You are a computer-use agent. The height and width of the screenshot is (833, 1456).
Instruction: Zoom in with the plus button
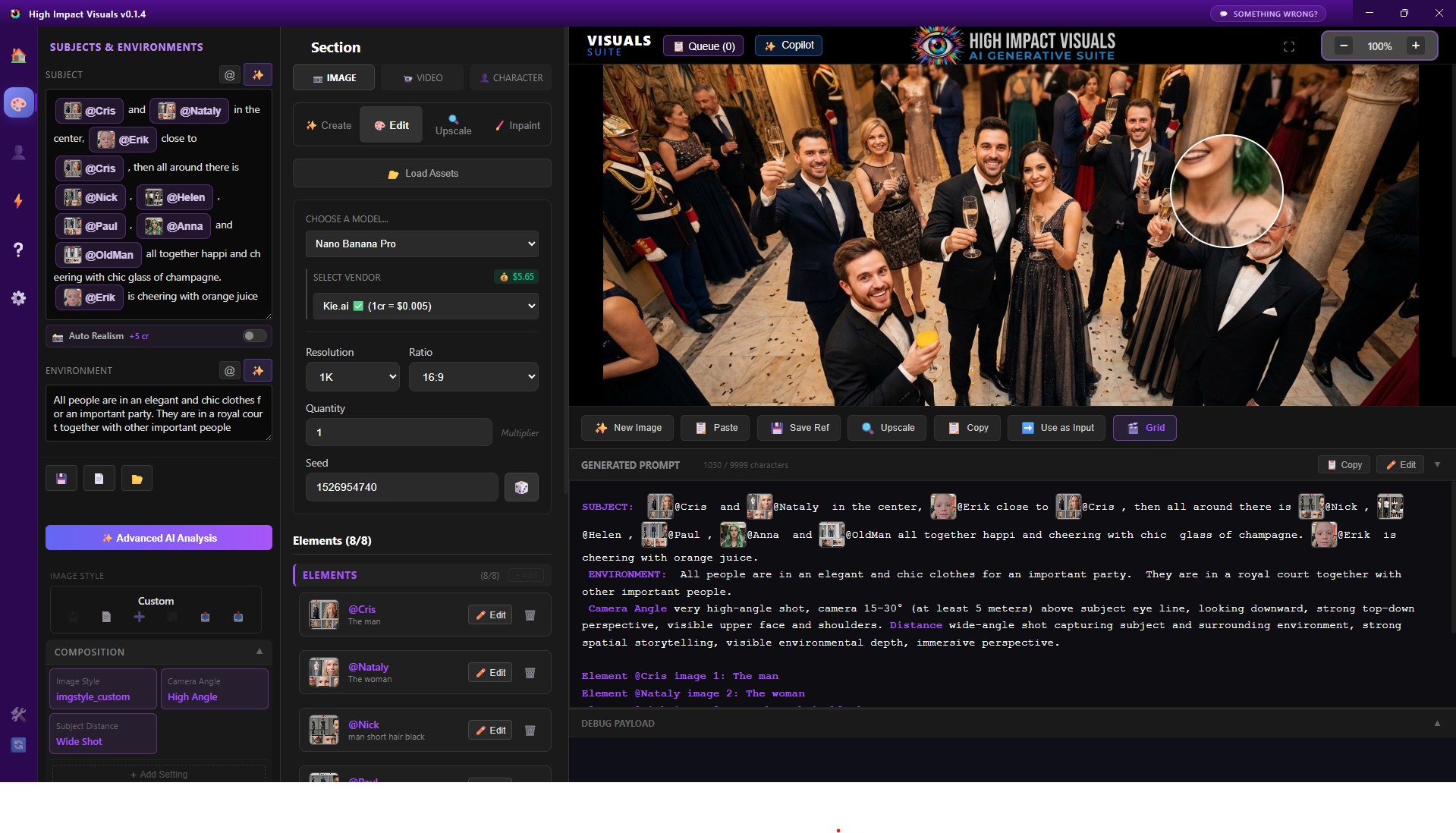click(x=1415, y=46)
